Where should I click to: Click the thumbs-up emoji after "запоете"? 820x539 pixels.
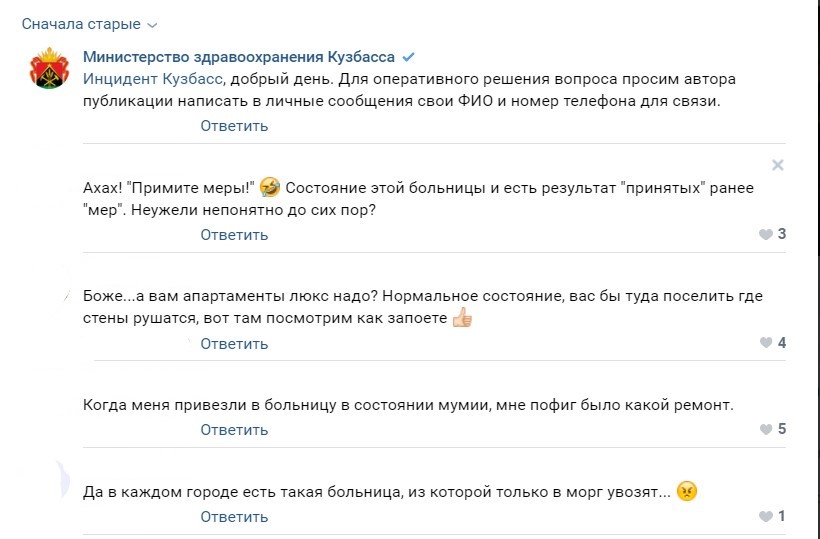(462, 317)
